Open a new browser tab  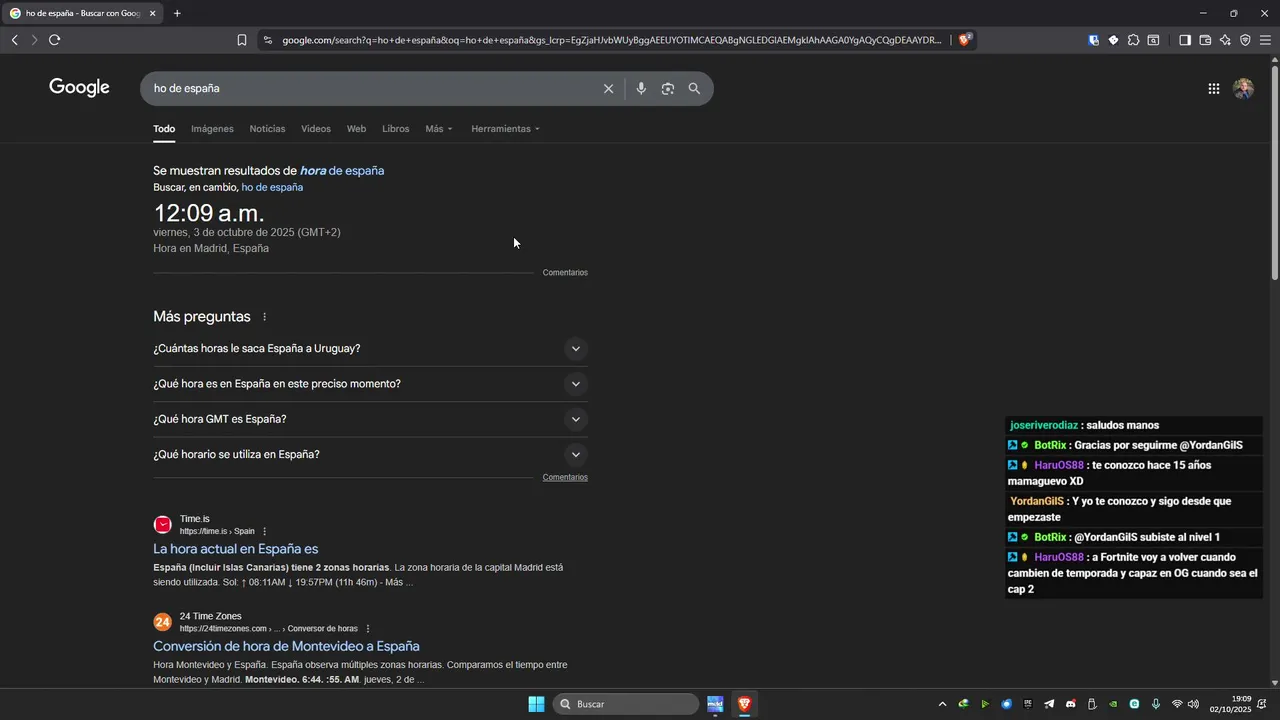(177, 13)
